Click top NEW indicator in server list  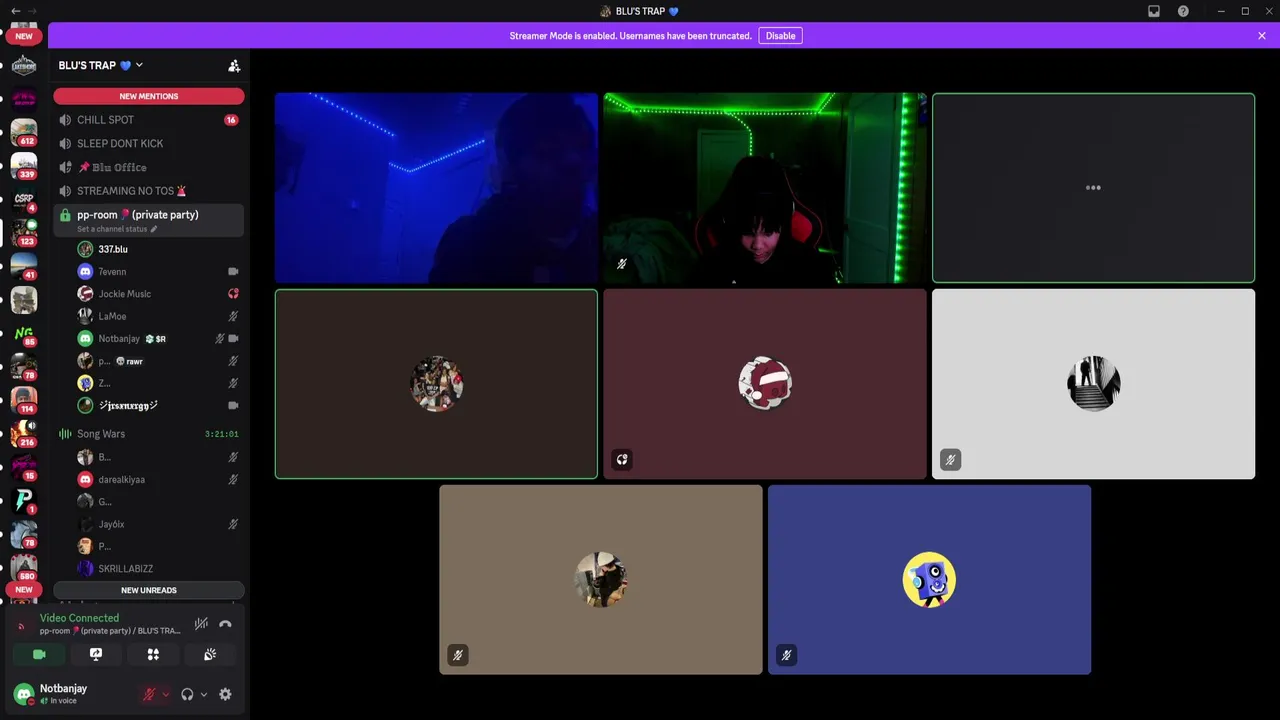coord(24,36)
